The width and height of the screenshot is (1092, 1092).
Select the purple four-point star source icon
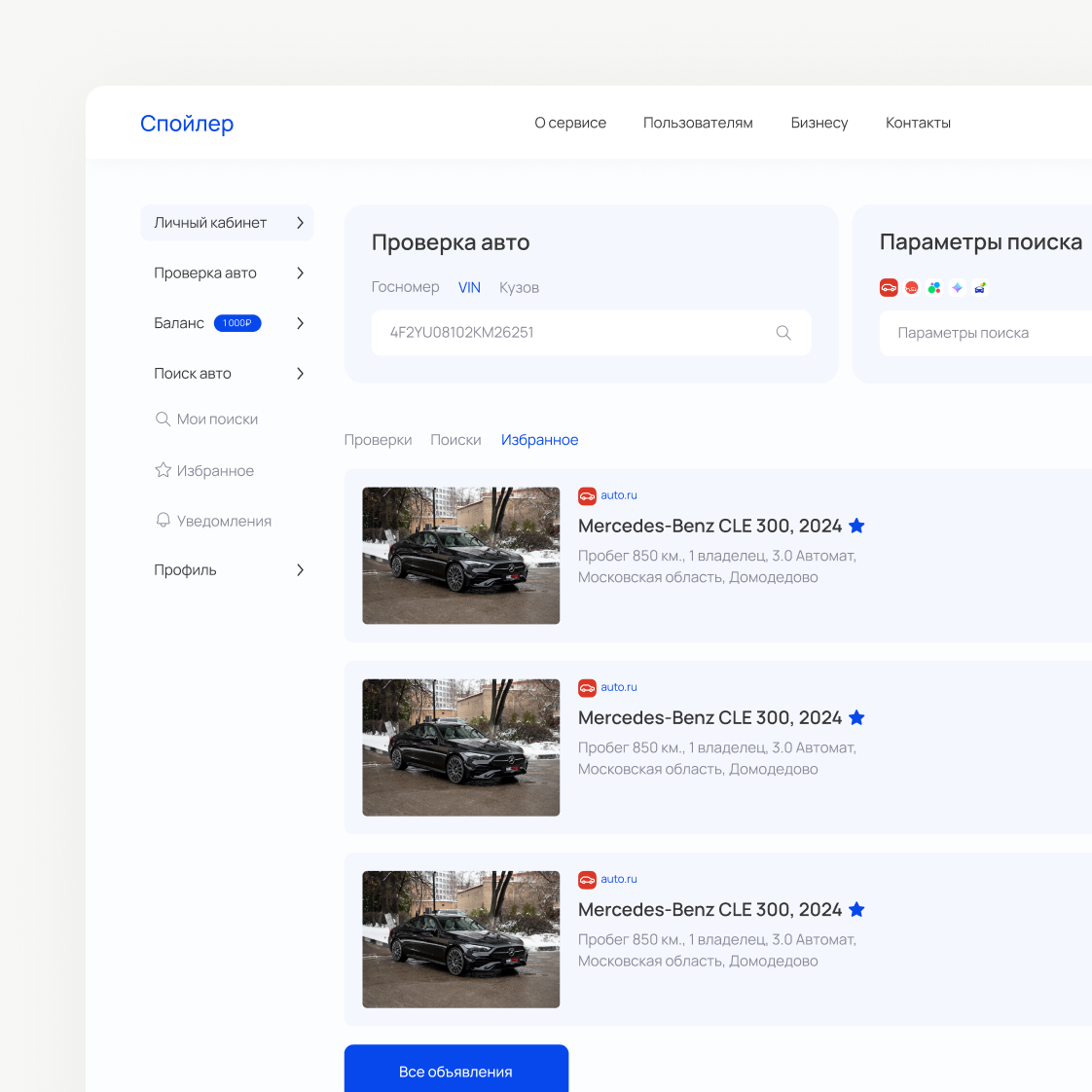(958, 288)
